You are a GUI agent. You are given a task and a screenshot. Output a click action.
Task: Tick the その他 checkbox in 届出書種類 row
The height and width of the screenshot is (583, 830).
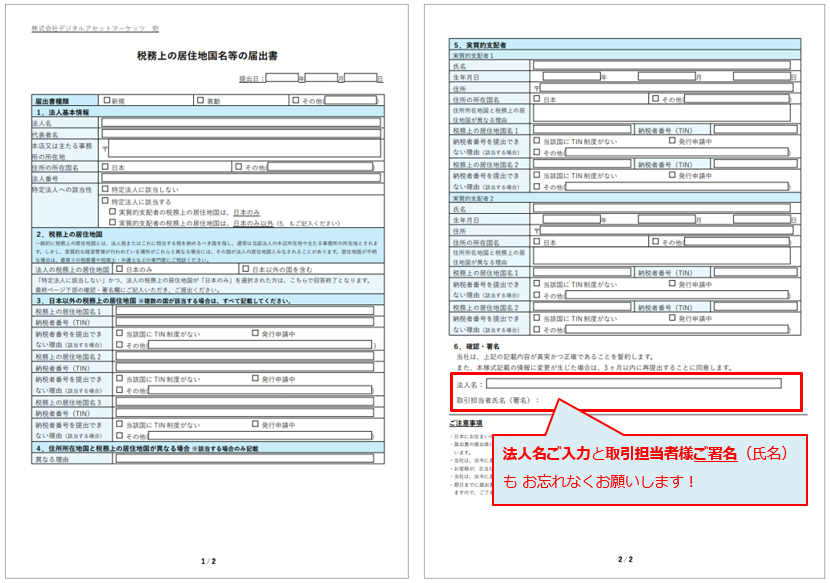click(296, 100)
